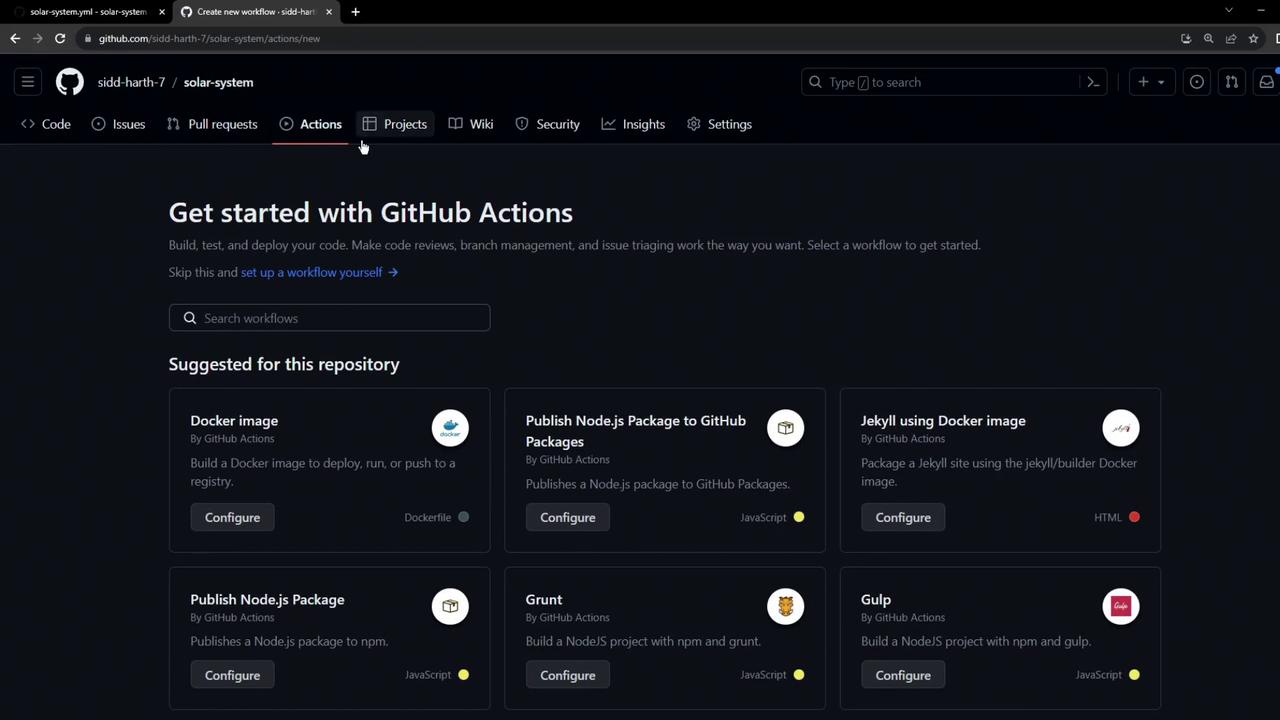Open the Pull requests tab
This screenshot has height=720, width=1280.
coord(212,124)
